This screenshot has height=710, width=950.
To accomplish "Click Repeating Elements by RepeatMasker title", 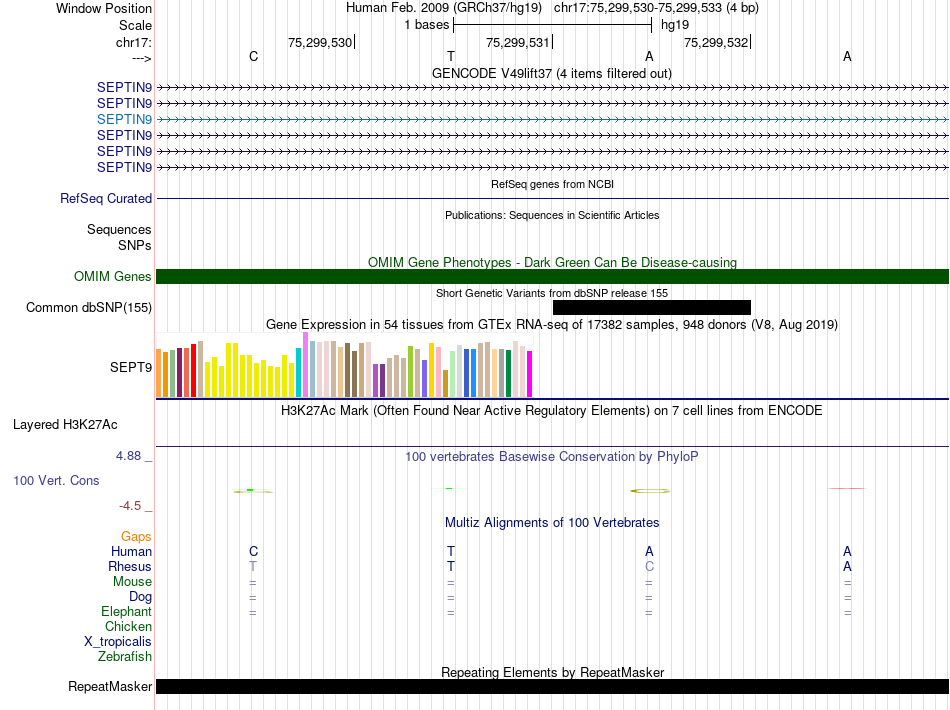I will coord(552,672).
